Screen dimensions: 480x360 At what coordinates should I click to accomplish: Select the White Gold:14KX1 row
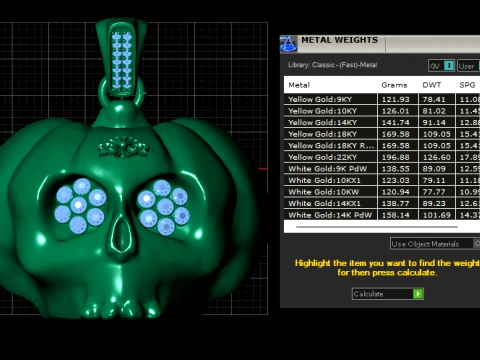click(382, 203)
